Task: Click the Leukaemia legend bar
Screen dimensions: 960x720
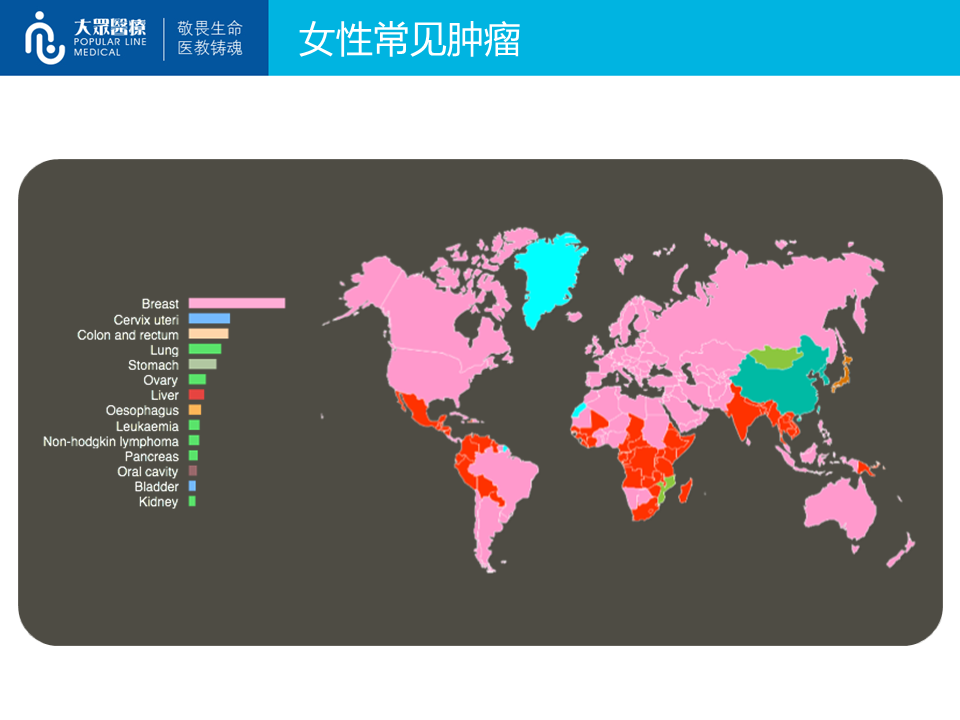Action: tap(194, 426)
